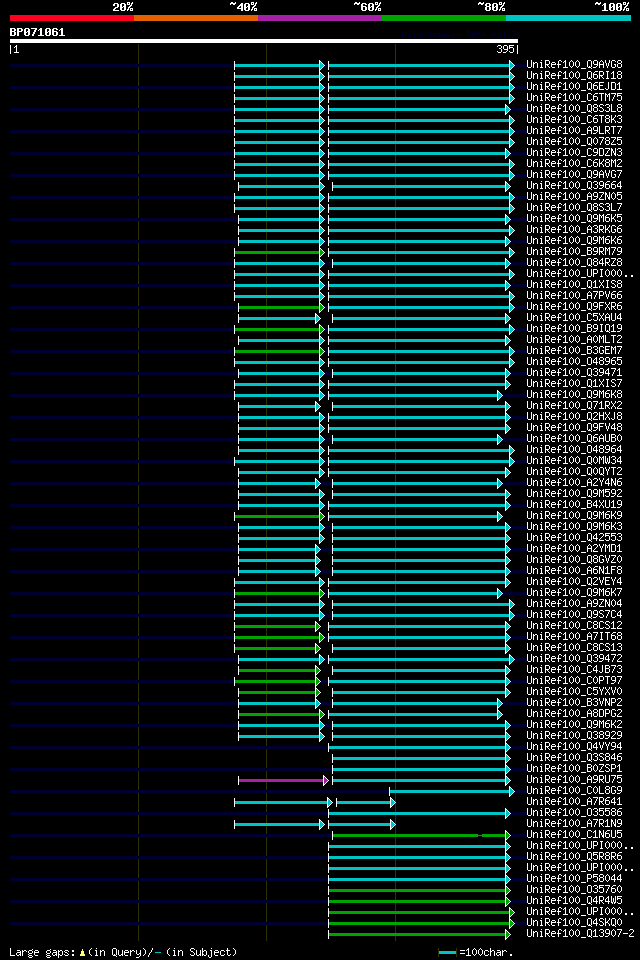Click UniRef100_Q2VEY4 label

coord(574,582)
